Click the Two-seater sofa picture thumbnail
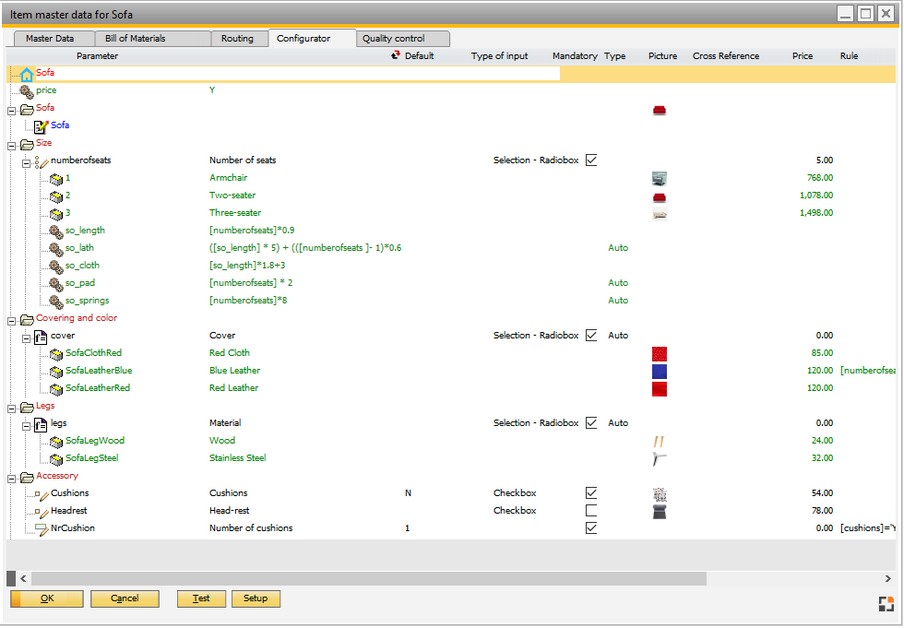 (x=659, y=196)
